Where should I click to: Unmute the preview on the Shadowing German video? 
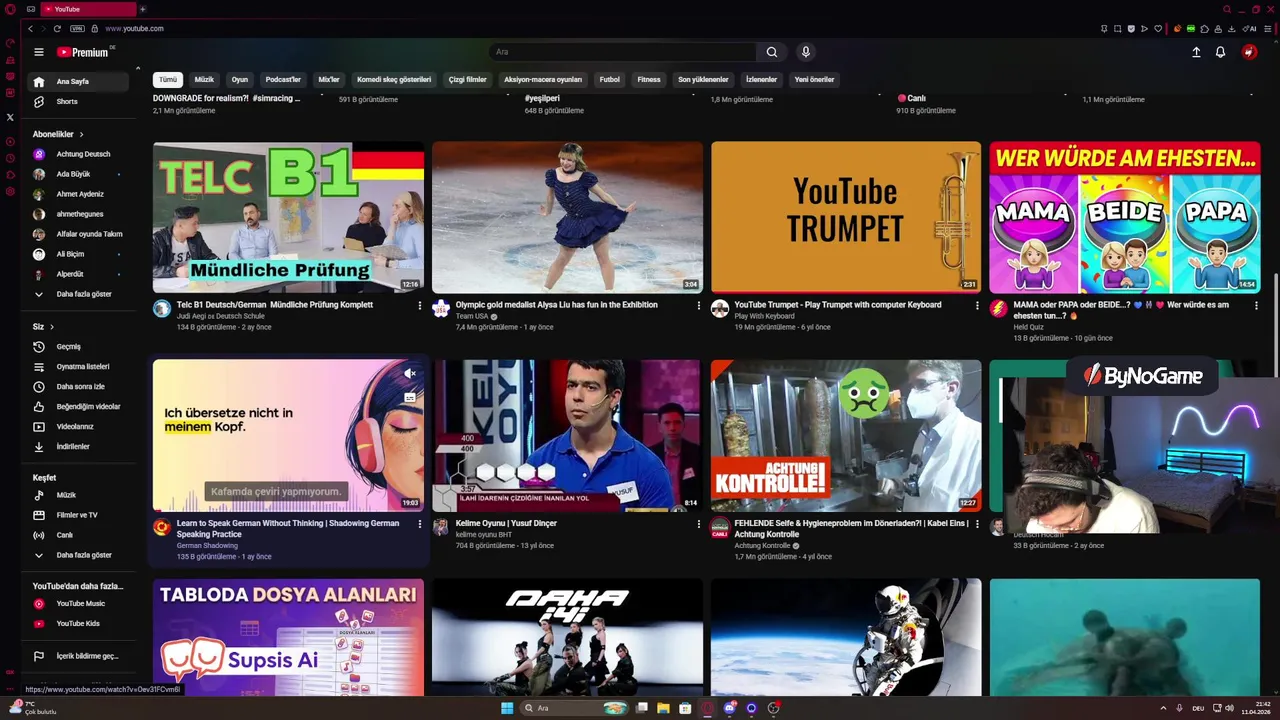[x=409, y=373]
